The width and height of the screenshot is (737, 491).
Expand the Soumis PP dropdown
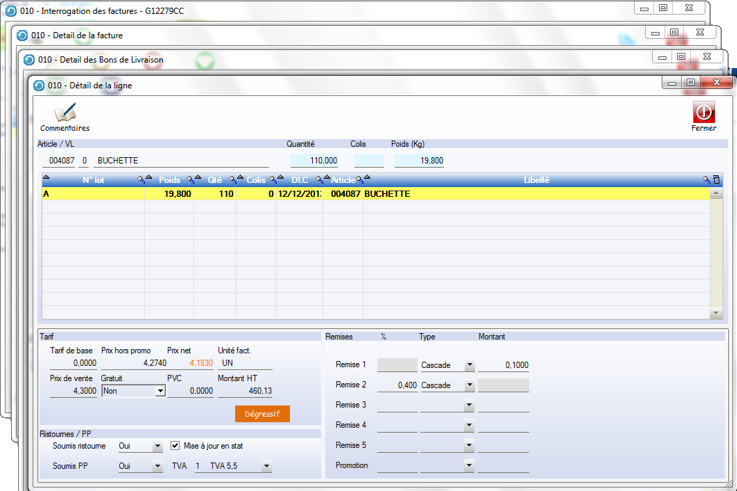[x=157, y=466]
